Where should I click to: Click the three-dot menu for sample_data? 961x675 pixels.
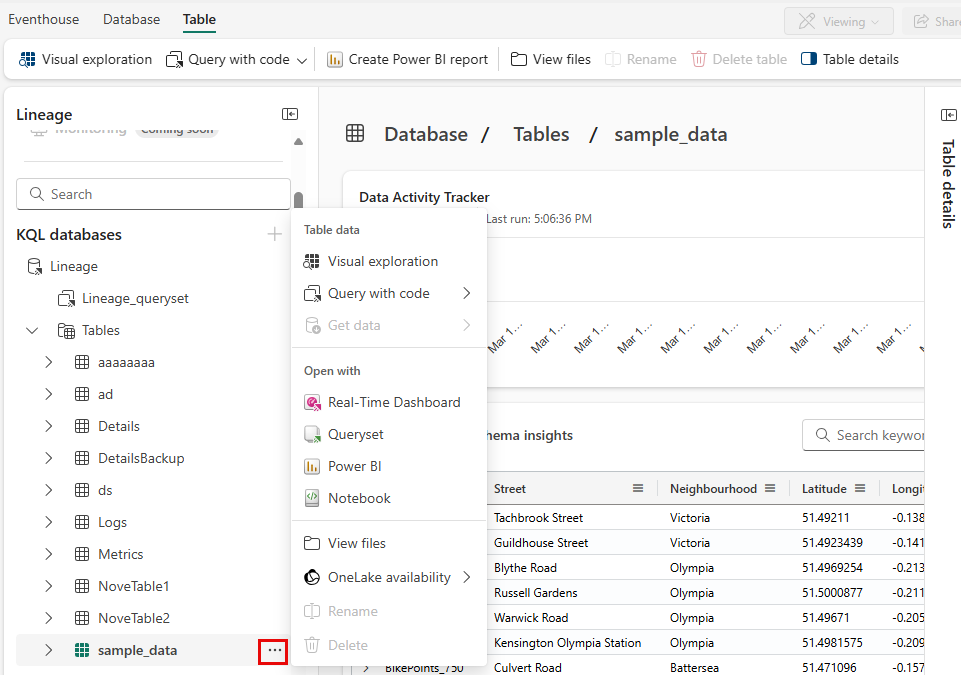click(x=274, y=650)
